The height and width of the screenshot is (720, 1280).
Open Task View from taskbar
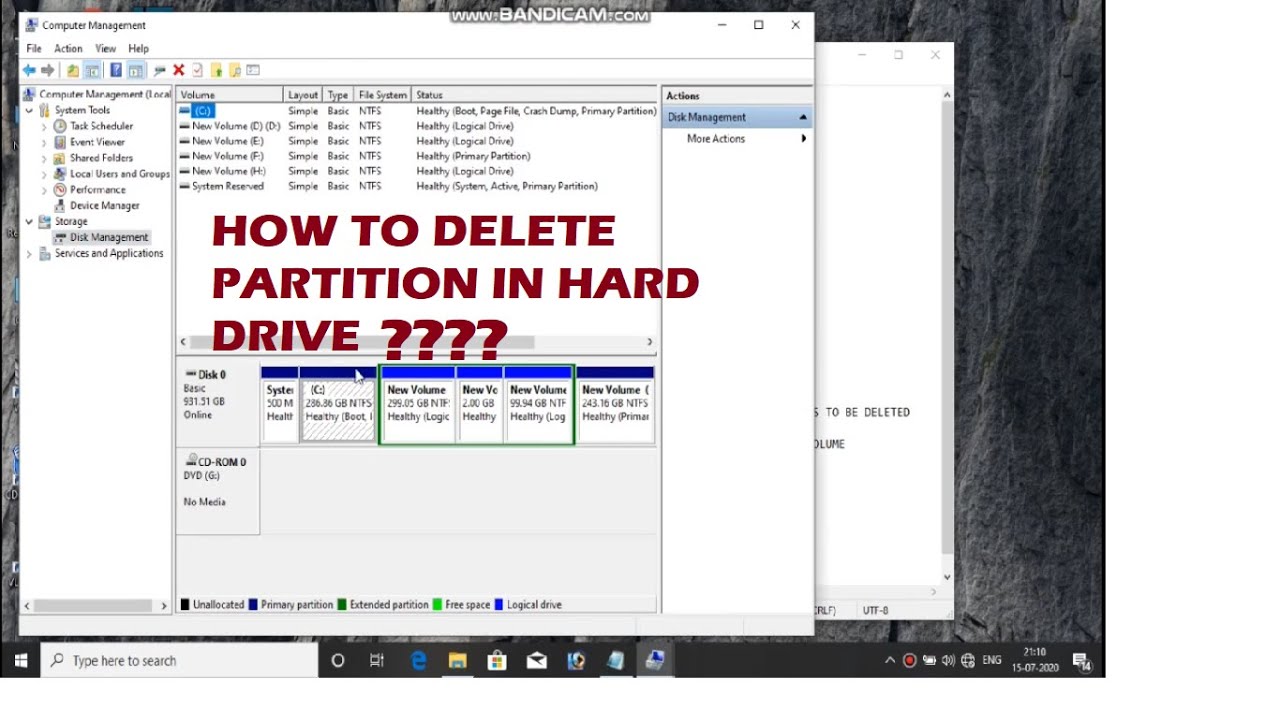[377, 660]
